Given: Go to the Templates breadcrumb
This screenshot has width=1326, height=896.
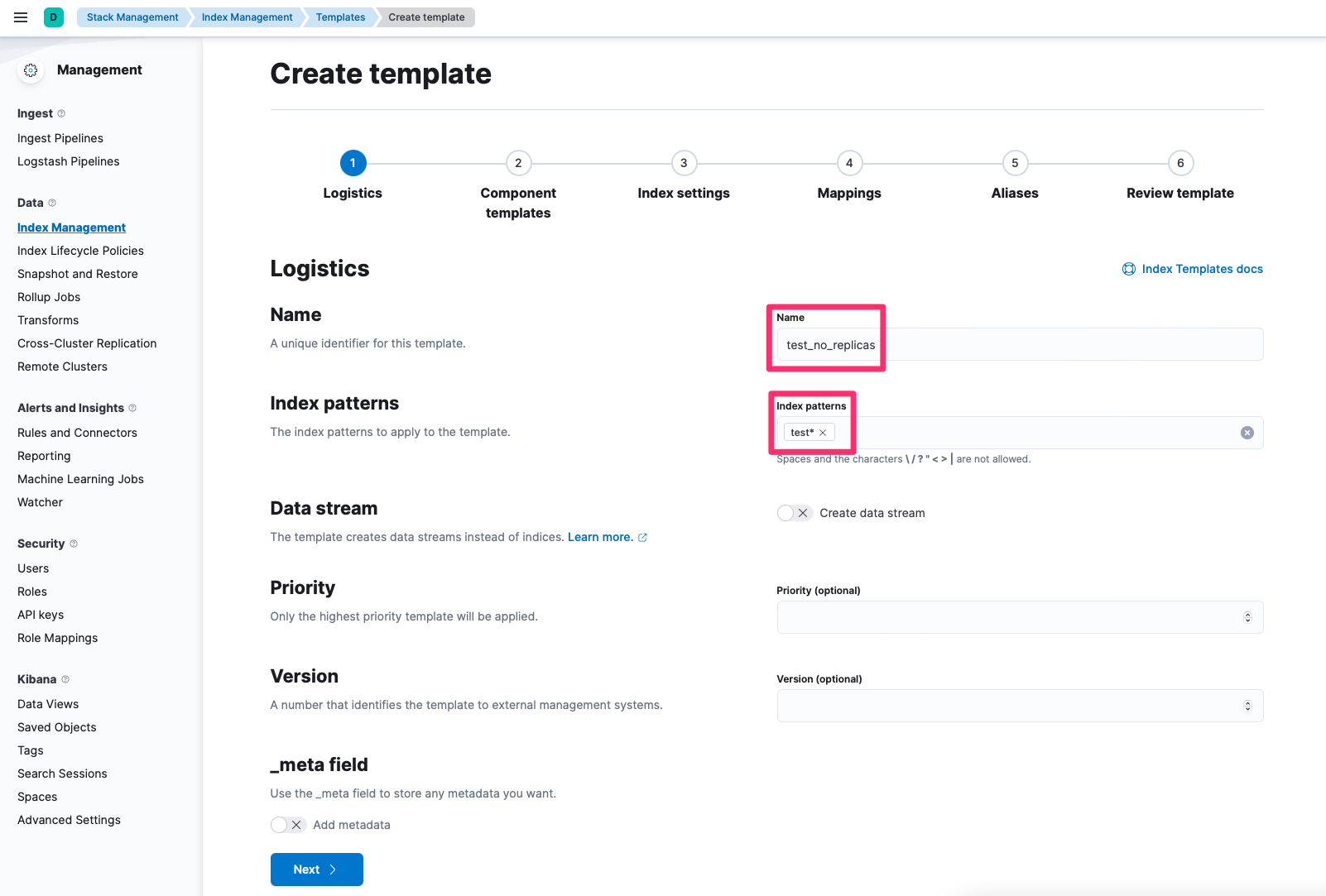Looking at the screenshot, I should click(340, 17).
